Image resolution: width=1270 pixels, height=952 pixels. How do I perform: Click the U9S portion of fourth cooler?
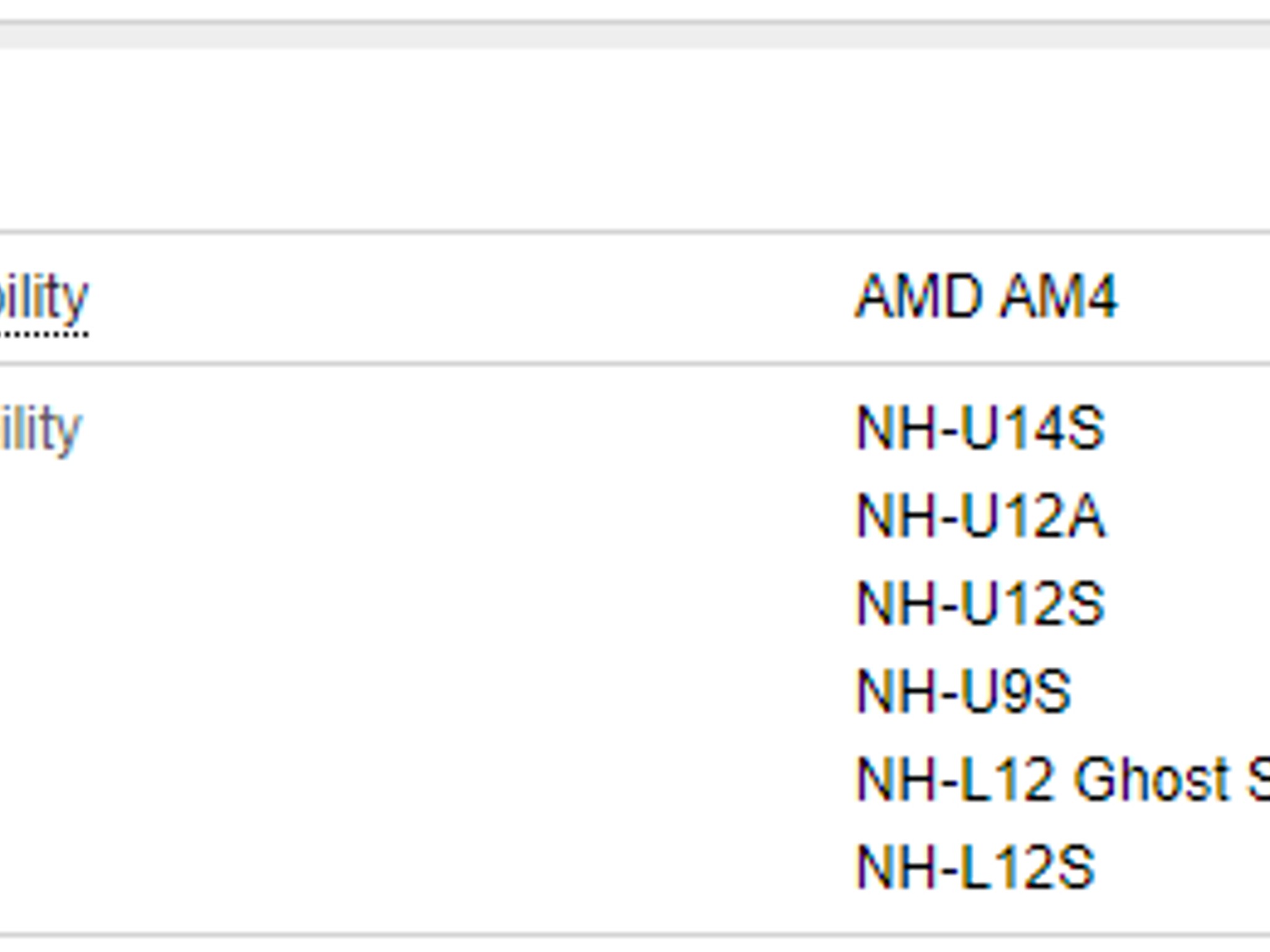(1016, 692)
